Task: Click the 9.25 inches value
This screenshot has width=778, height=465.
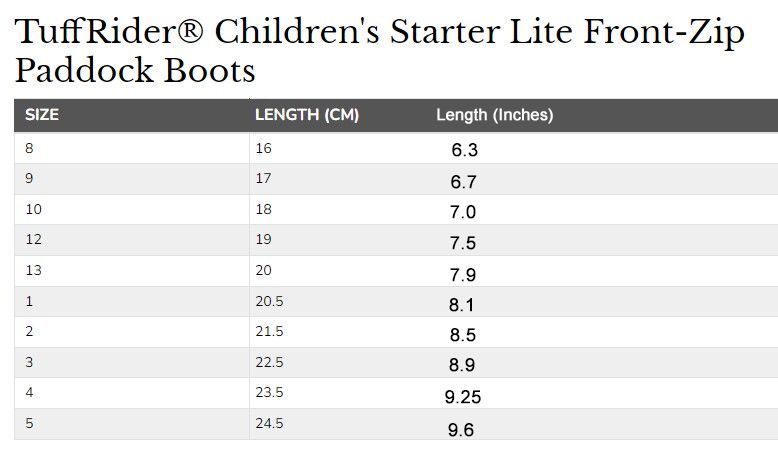Action: pos(463,397)
